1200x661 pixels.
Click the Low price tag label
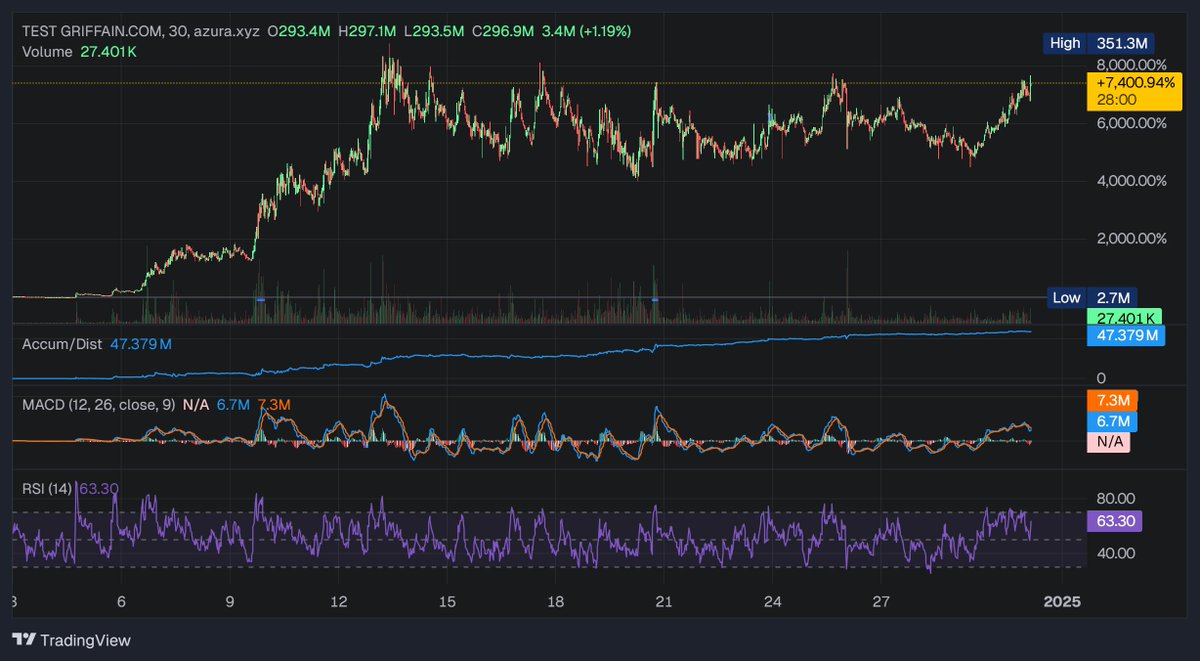[1066, 298]
